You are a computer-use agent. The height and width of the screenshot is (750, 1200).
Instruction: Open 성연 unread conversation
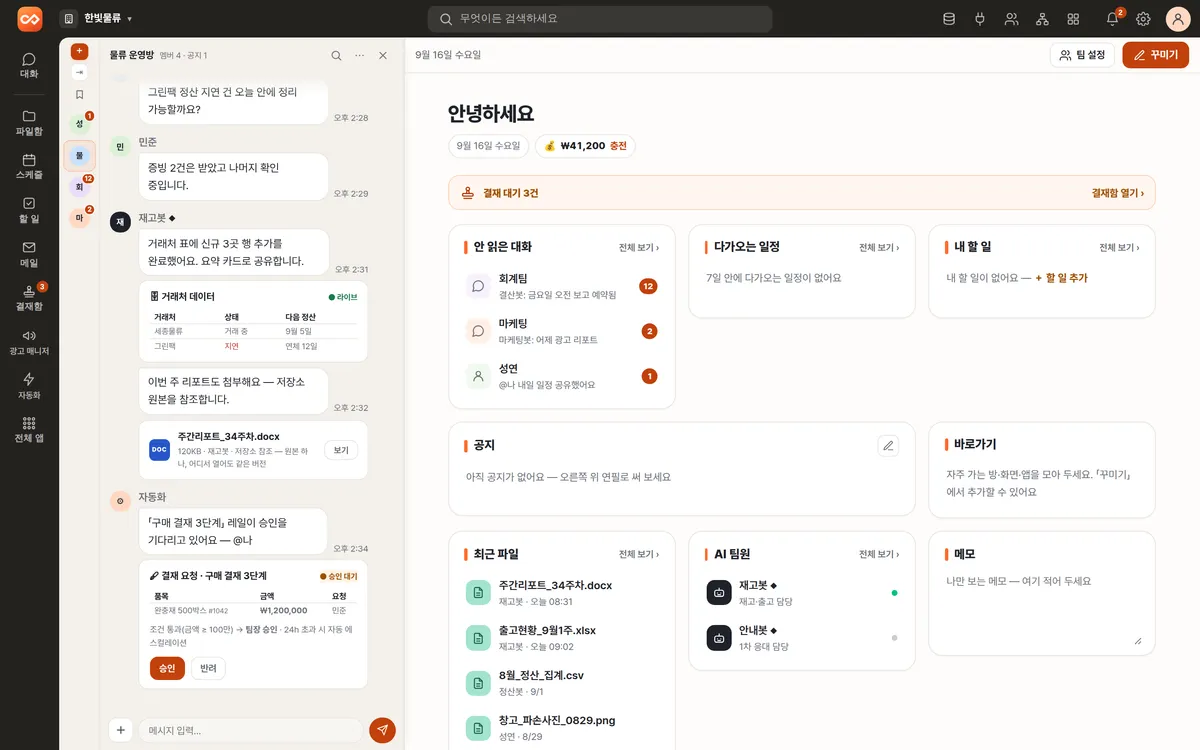[x=562, y=376]
